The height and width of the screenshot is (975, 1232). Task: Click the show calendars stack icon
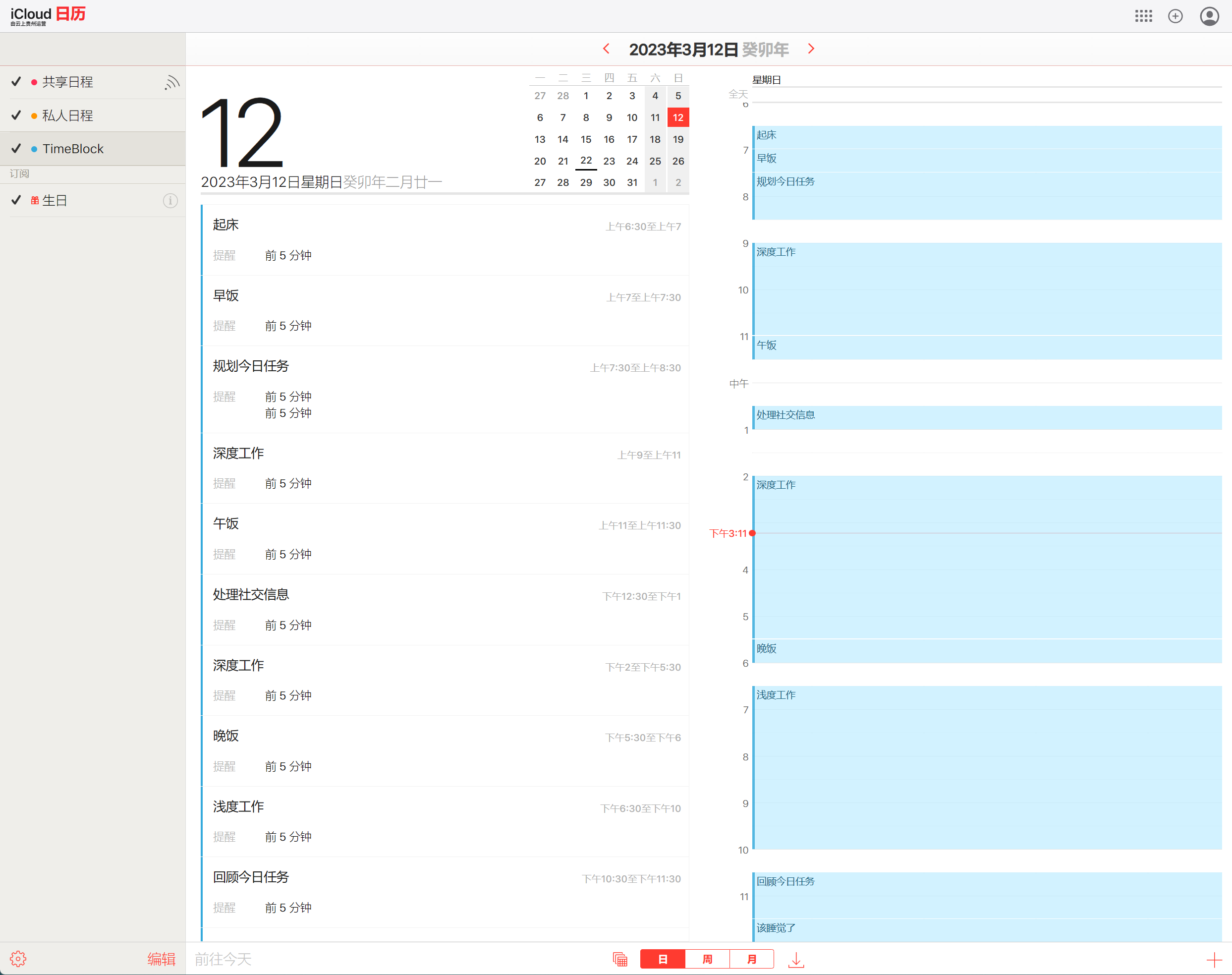point(619,960)
